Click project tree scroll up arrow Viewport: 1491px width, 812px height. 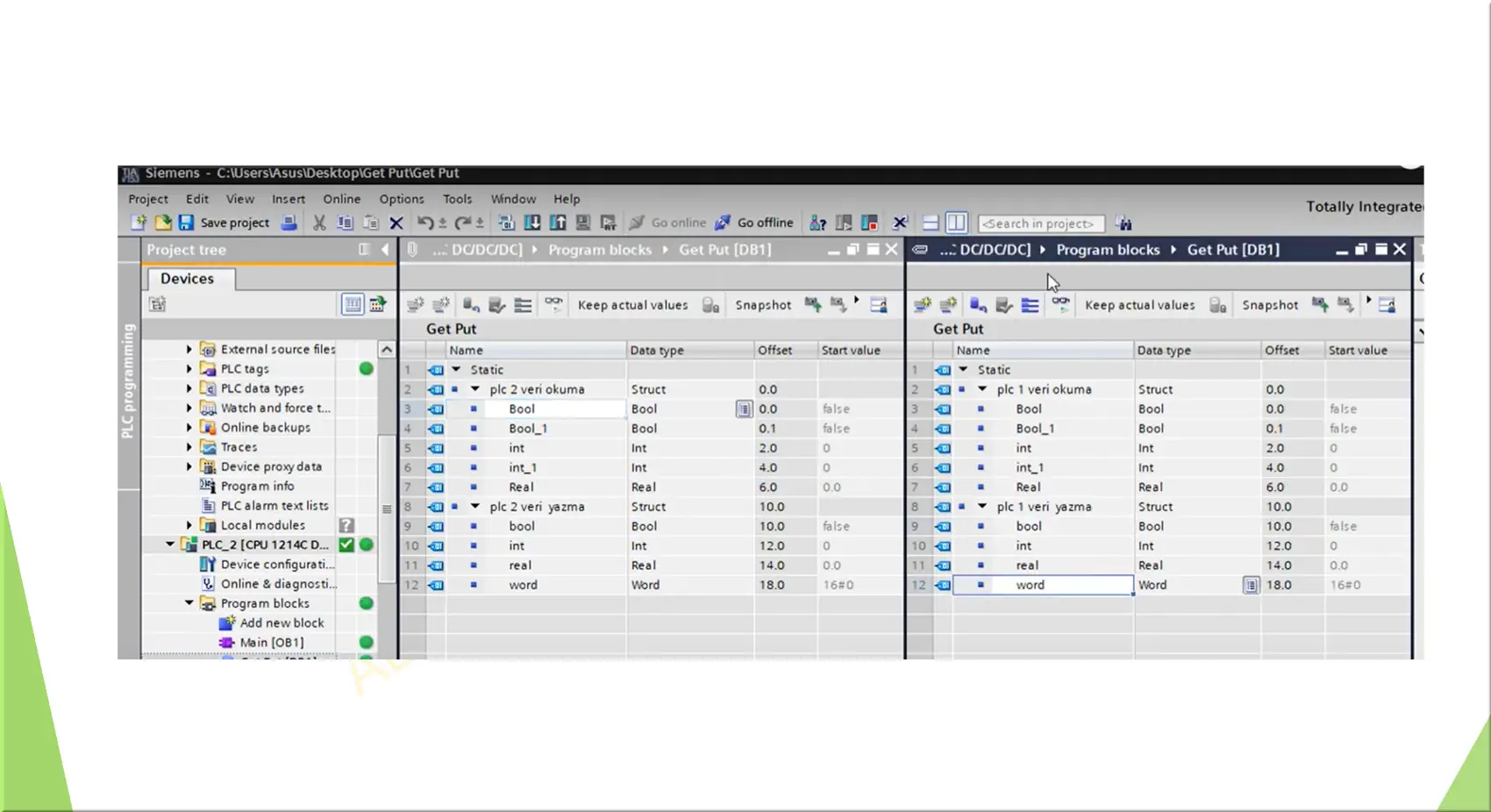pos(386,349)
